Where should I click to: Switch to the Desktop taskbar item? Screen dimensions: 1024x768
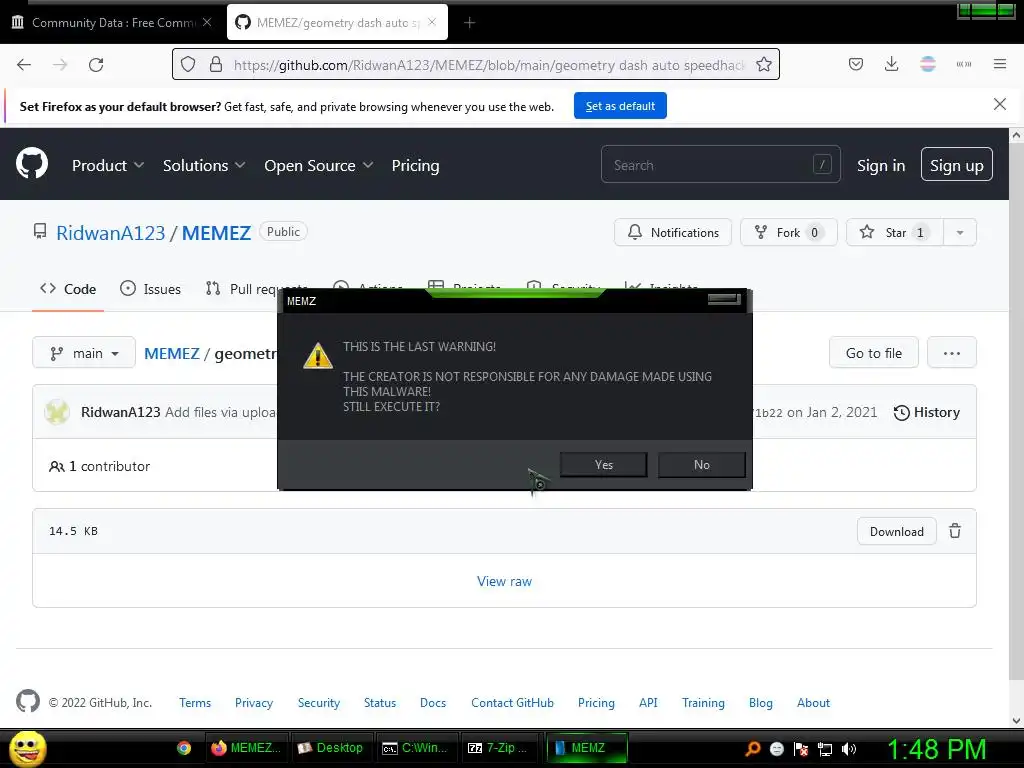(x=332, y=748)
